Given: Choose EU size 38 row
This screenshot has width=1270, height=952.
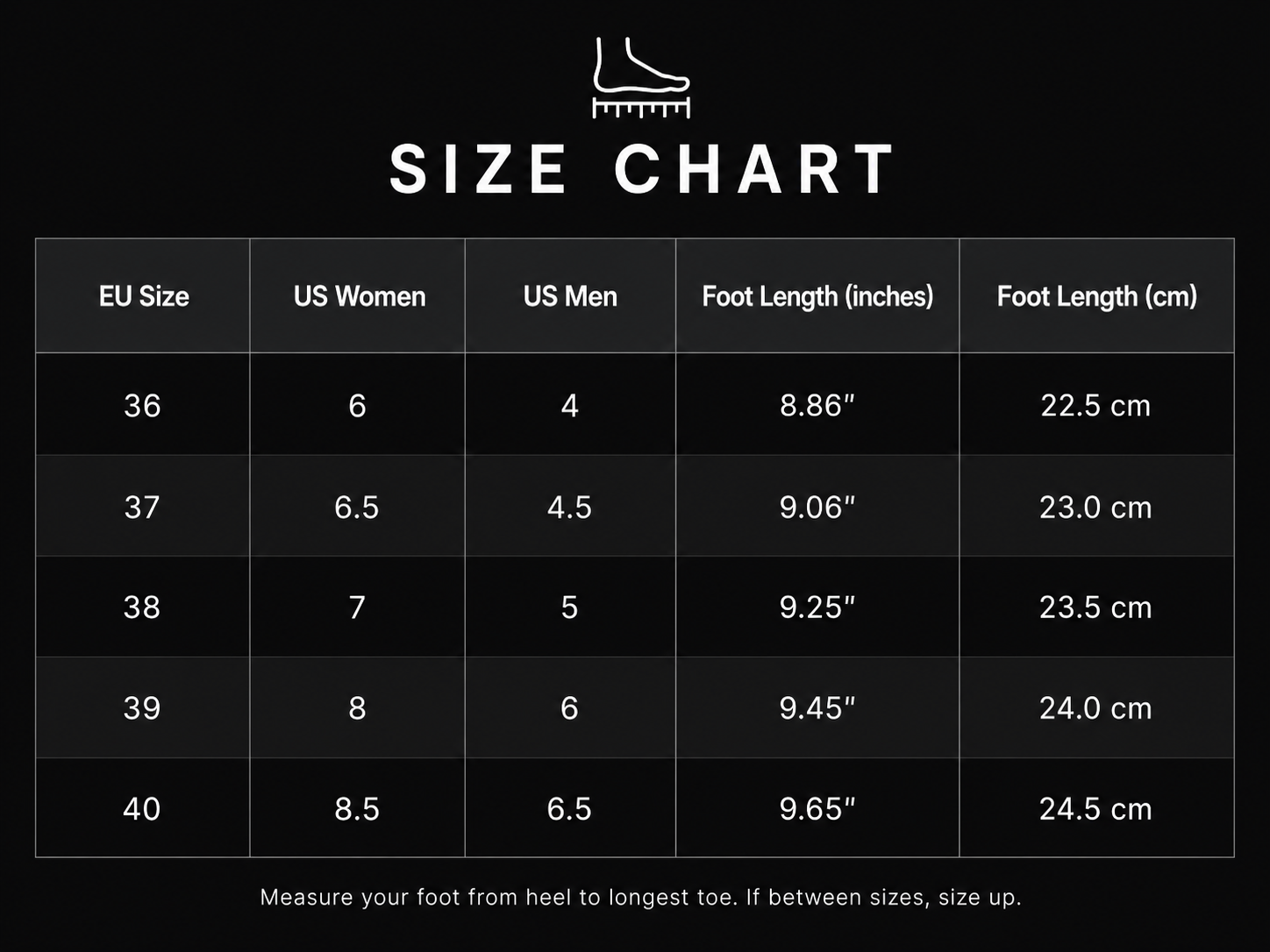Looking at the screenshot, I should point(635,607).
